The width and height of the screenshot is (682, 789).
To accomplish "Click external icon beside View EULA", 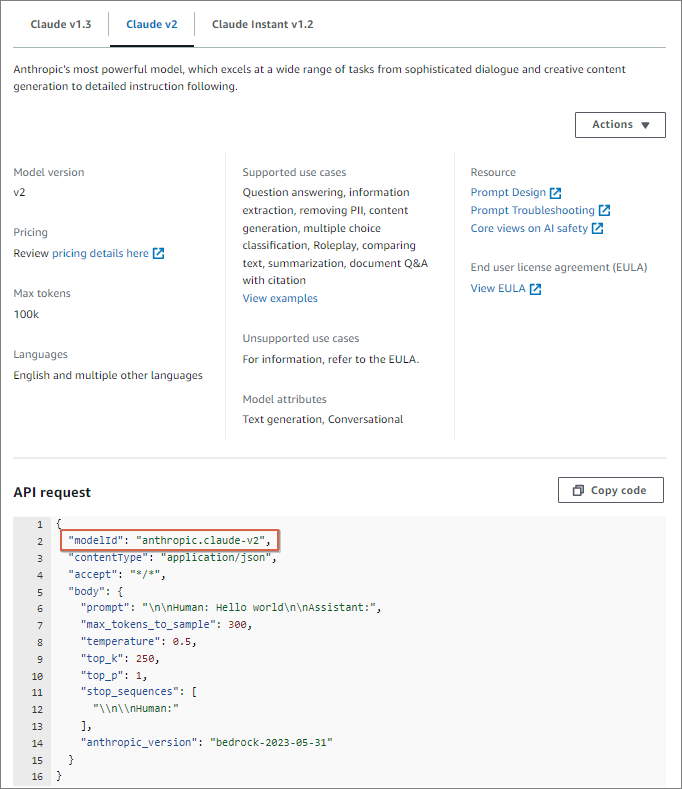I will [x=536, y=289].
